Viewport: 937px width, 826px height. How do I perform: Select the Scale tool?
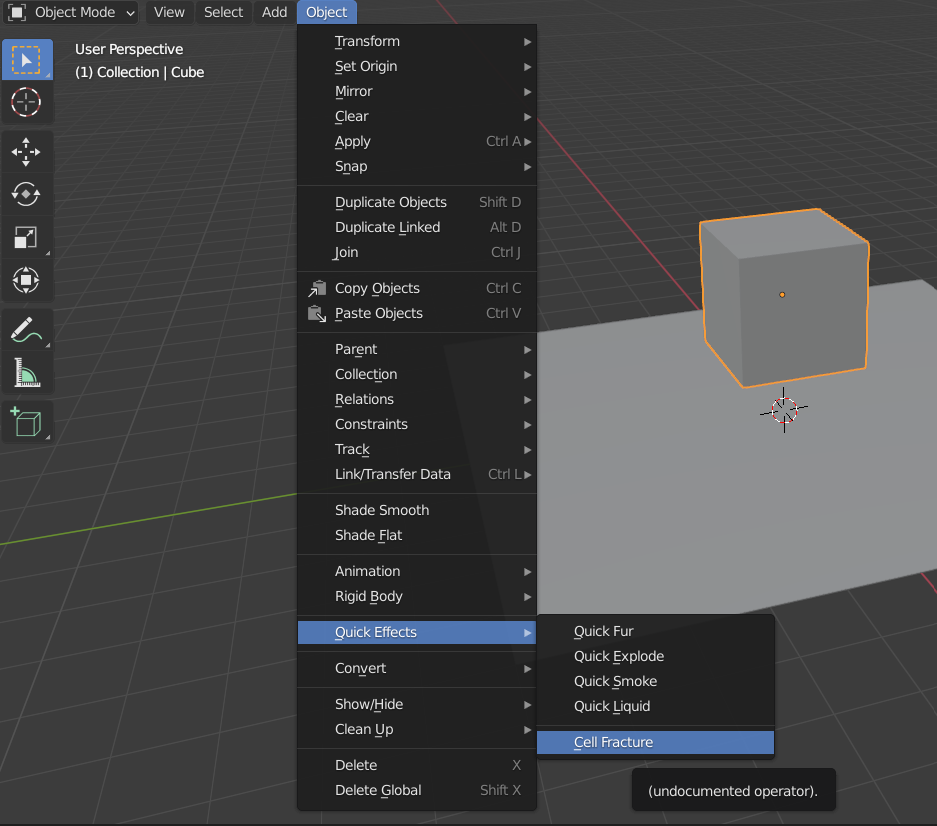(x=27, y=237)
